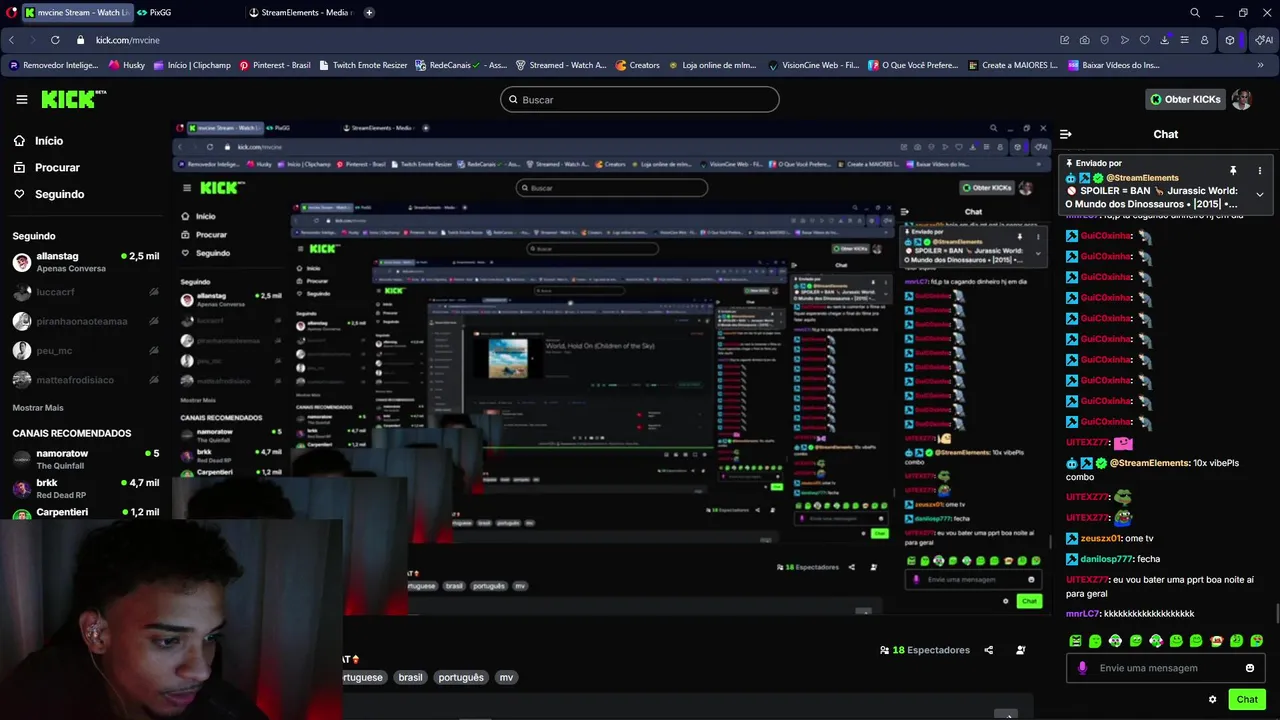The height and width of the screenshot is (720, 1280).
Task: Expand Mostrar Mais in followed list
Action: click(x=38, y=408)
